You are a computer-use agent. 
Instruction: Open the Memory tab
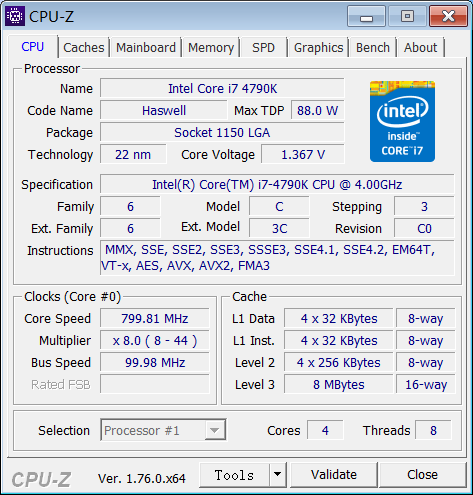pyautogui.click(x=211, y=48)
